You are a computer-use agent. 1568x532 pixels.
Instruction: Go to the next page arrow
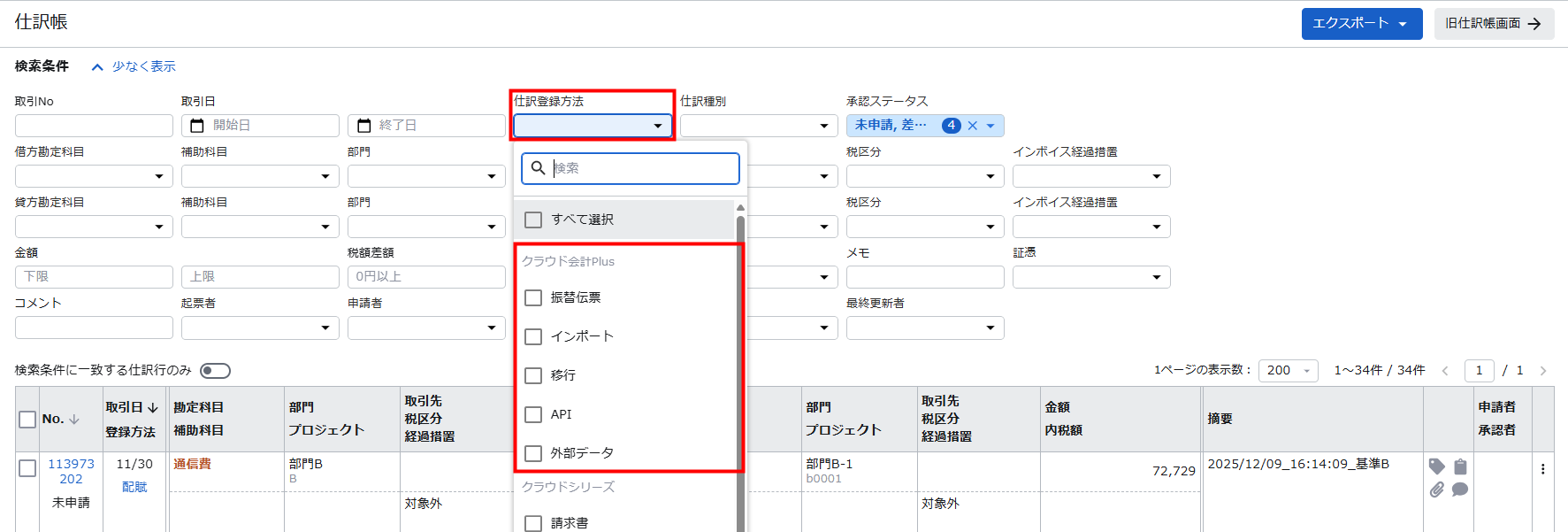tap(1542, 371)
